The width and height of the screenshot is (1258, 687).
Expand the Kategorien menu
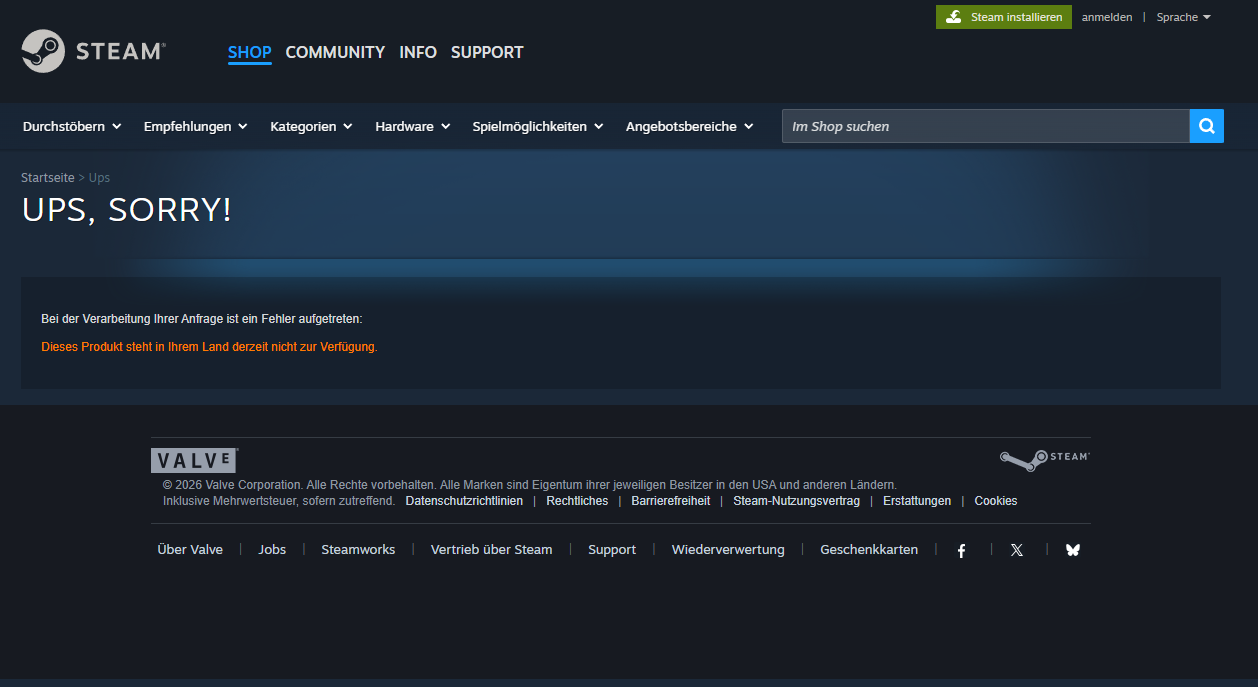pos(311,126)
